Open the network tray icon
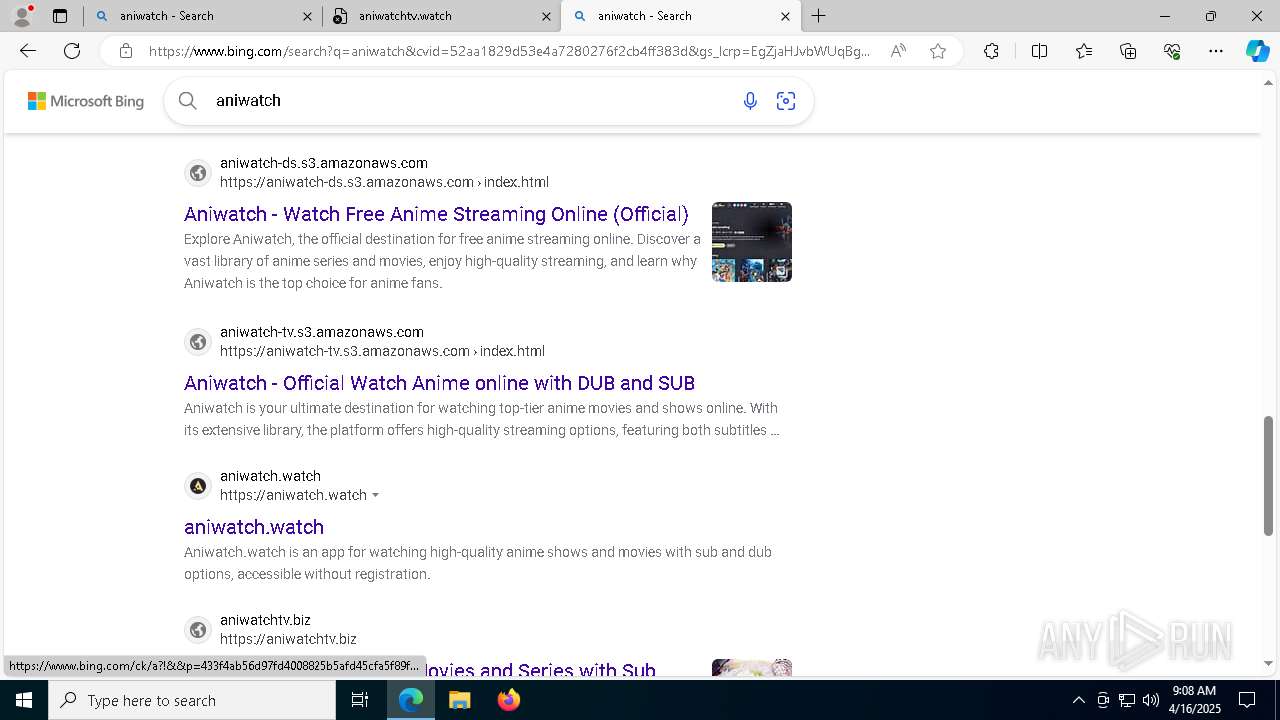The height and width of the screenshot is (720, 1280). pos(1127,700)
